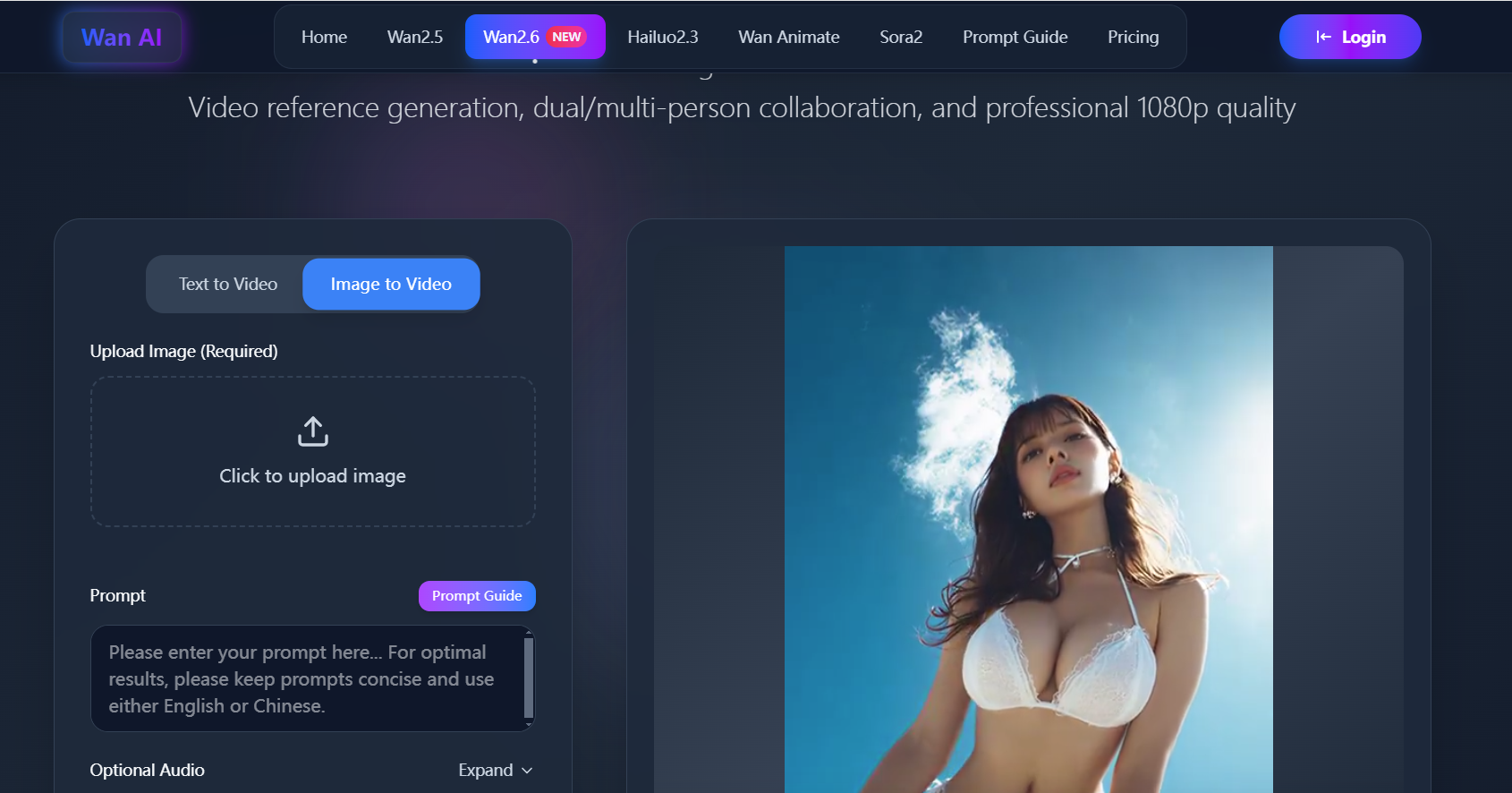
Task: Open the Home menu item
Action: pos(324,37)
